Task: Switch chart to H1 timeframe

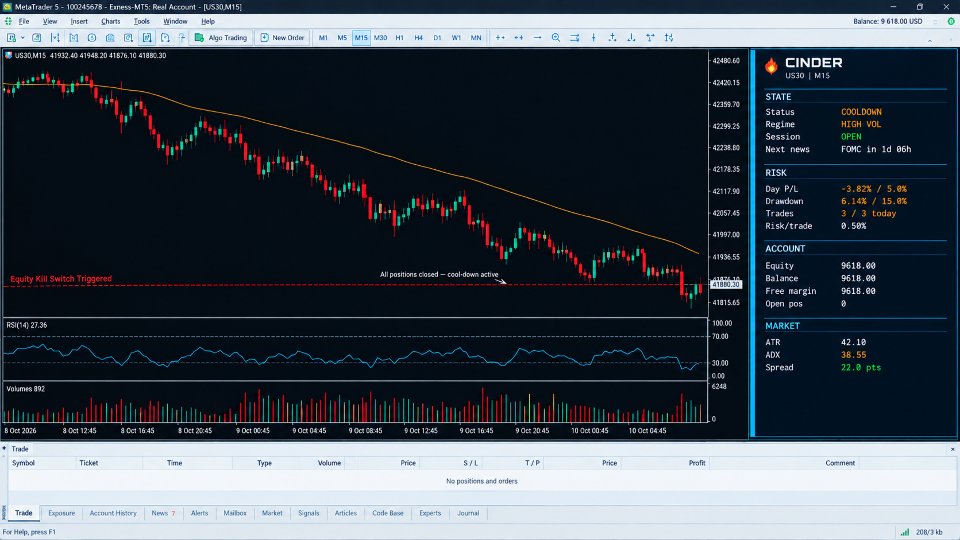Action: click(x=399, y=38)
